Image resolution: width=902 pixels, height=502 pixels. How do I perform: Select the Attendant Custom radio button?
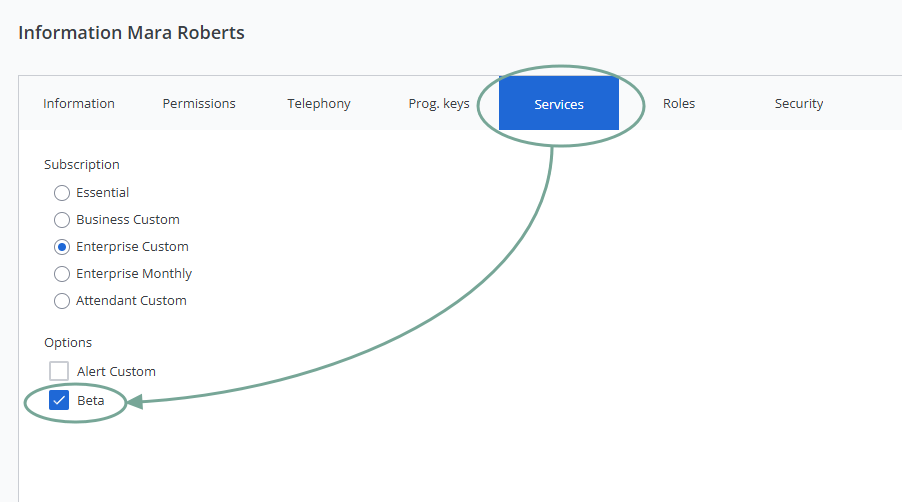(62, 301)
